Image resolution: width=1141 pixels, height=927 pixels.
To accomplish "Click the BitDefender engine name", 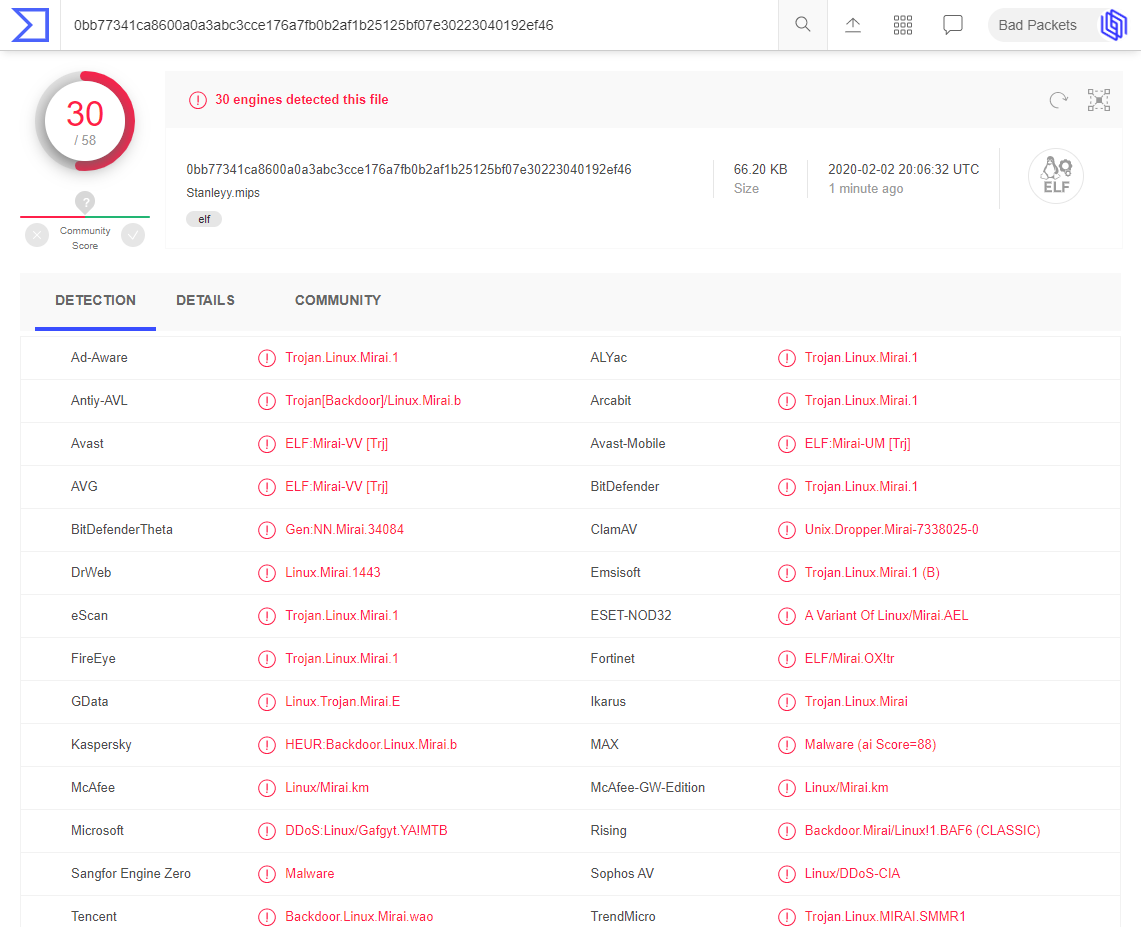I will click(624, 486).
